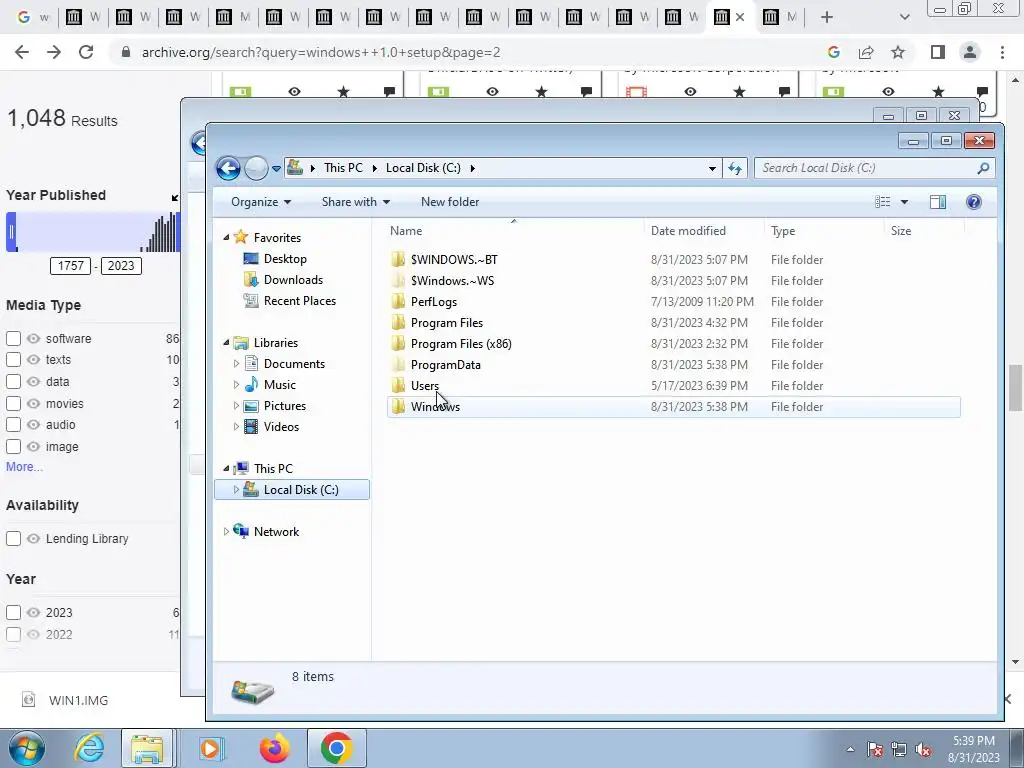Expand the Network tree node

(226, 532)
